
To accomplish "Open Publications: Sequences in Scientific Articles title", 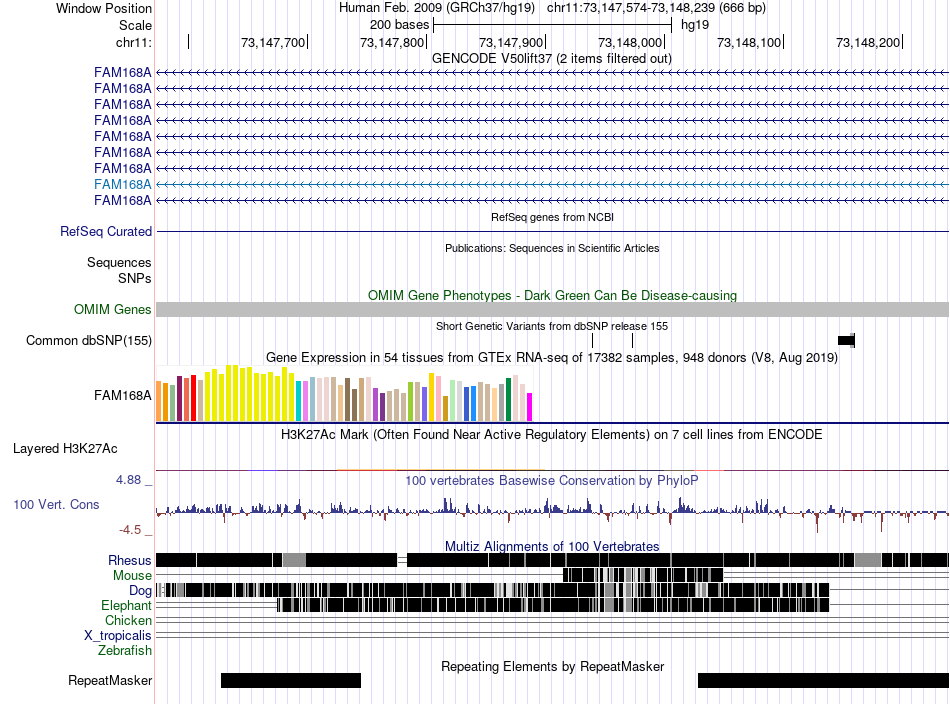I will tap(552, 248).
